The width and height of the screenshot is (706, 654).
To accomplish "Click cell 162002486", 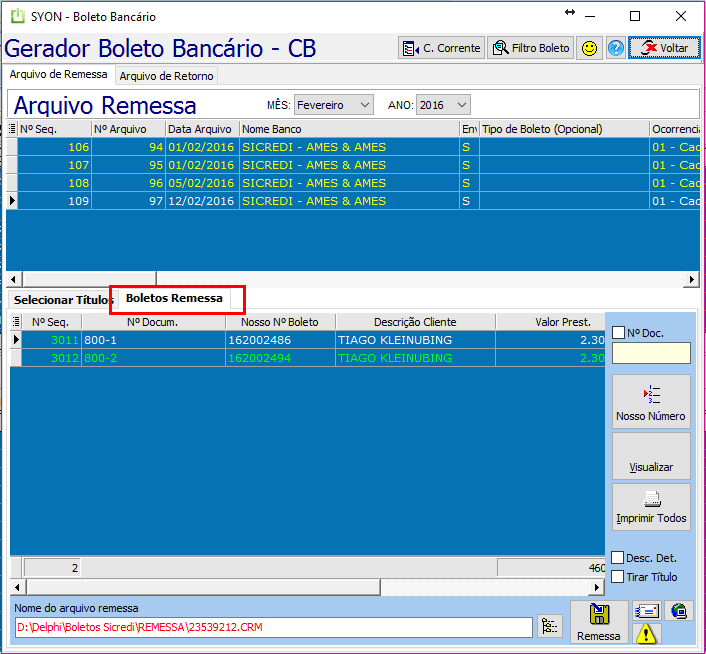I will (280, 340).
